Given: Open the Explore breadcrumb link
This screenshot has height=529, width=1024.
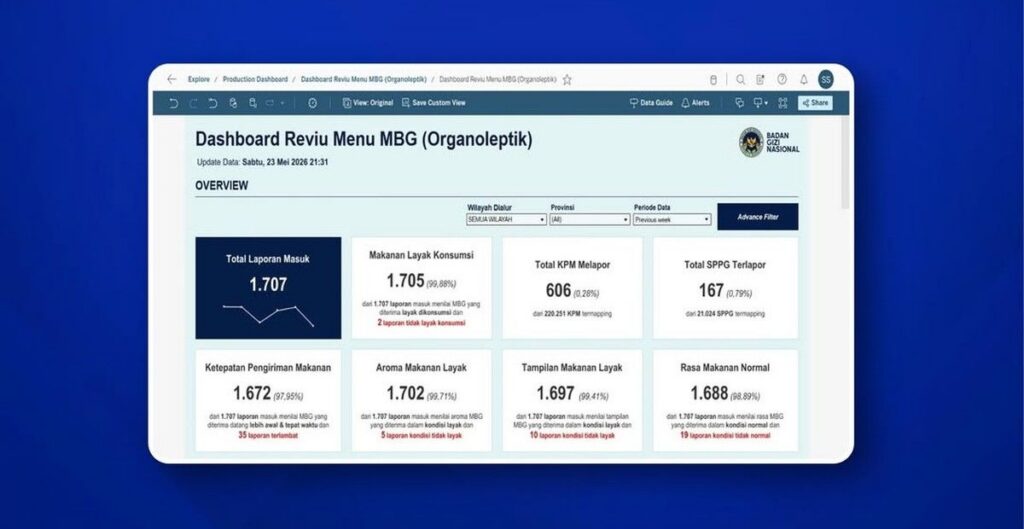Looking at the screenshot, I should coord(199,79).
